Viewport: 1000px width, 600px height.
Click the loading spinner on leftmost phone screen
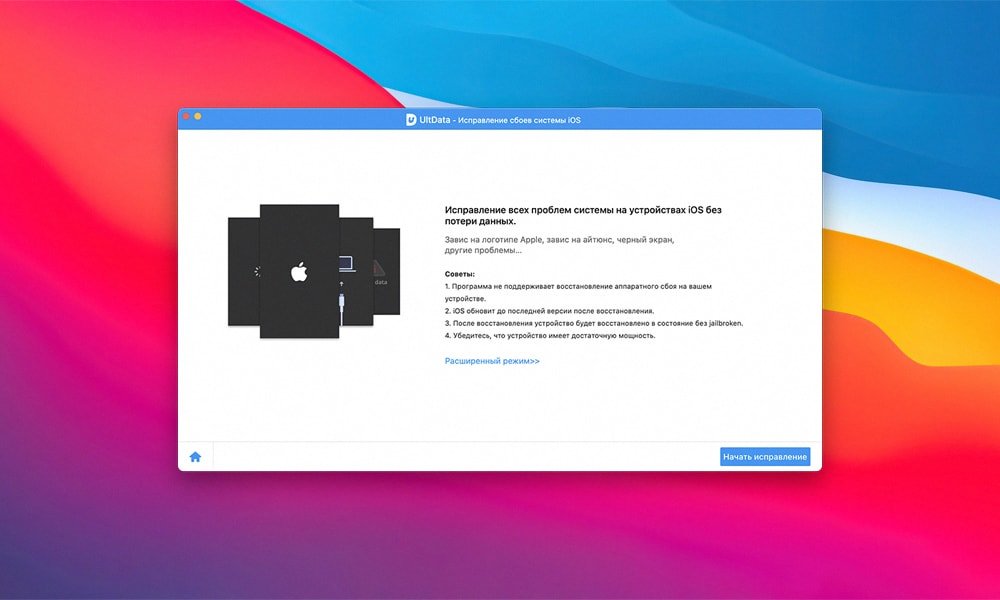(x=256, y=271)
